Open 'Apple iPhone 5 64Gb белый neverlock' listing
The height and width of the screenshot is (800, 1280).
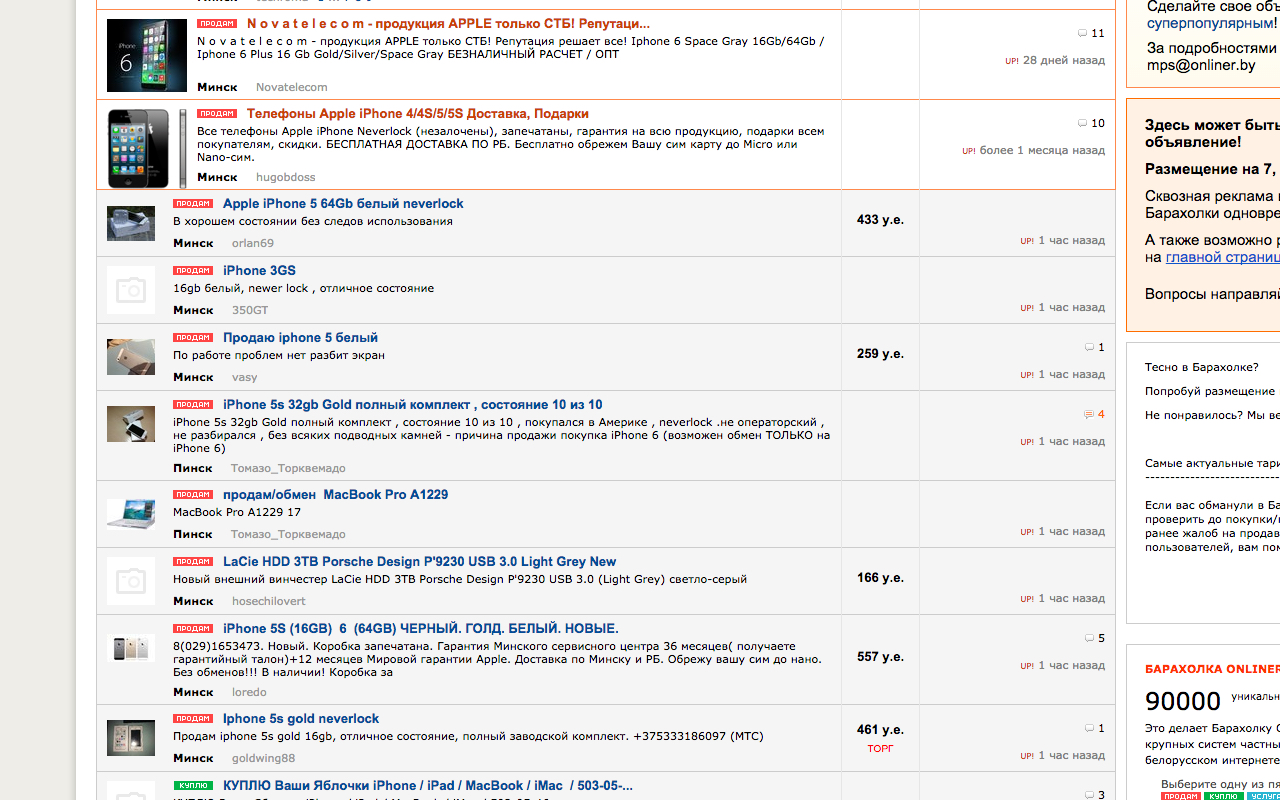click(x=343, y=203)
